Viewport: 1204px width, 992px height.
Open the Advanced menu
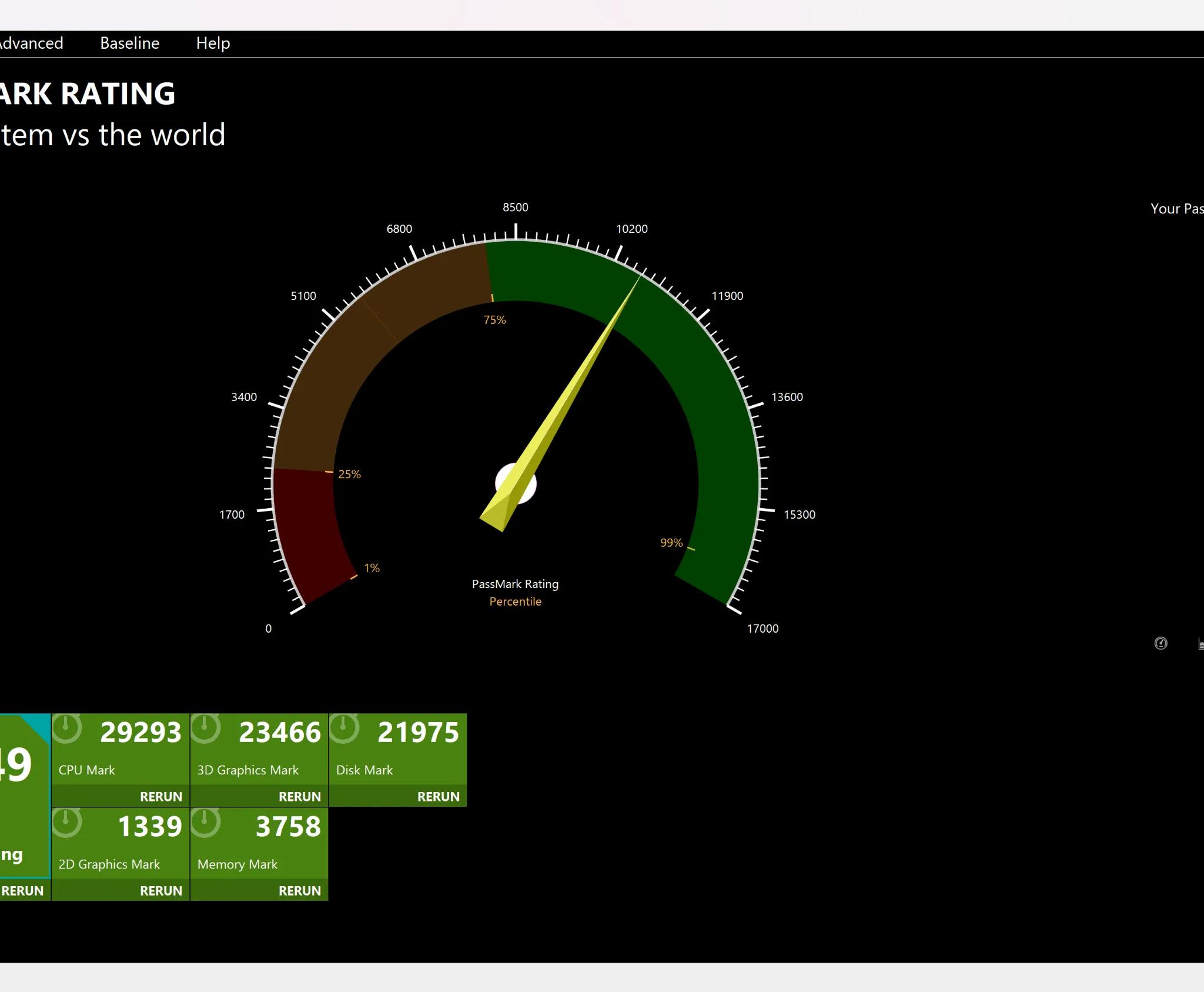[x=31, y=43]
